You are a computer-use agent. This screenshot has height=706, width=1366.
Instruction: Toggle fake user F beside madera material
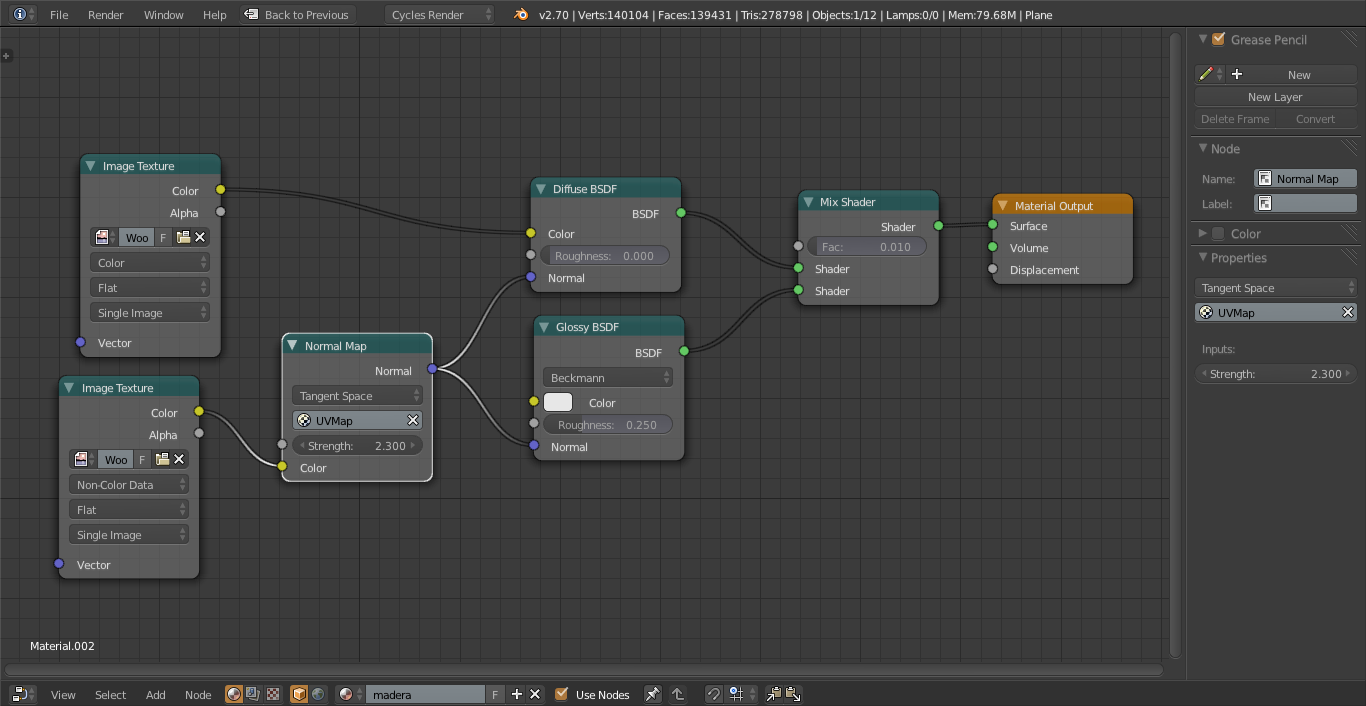(496, 694)
